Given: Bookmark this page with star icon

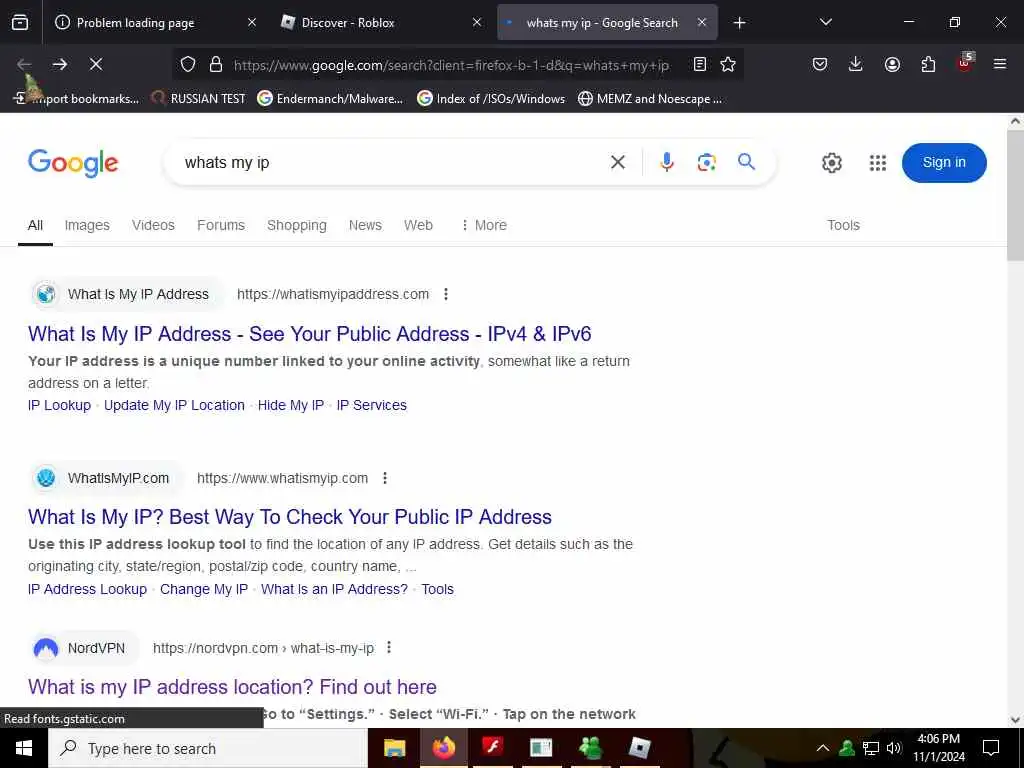Looking at the screenshot, I should pos(728,64).
